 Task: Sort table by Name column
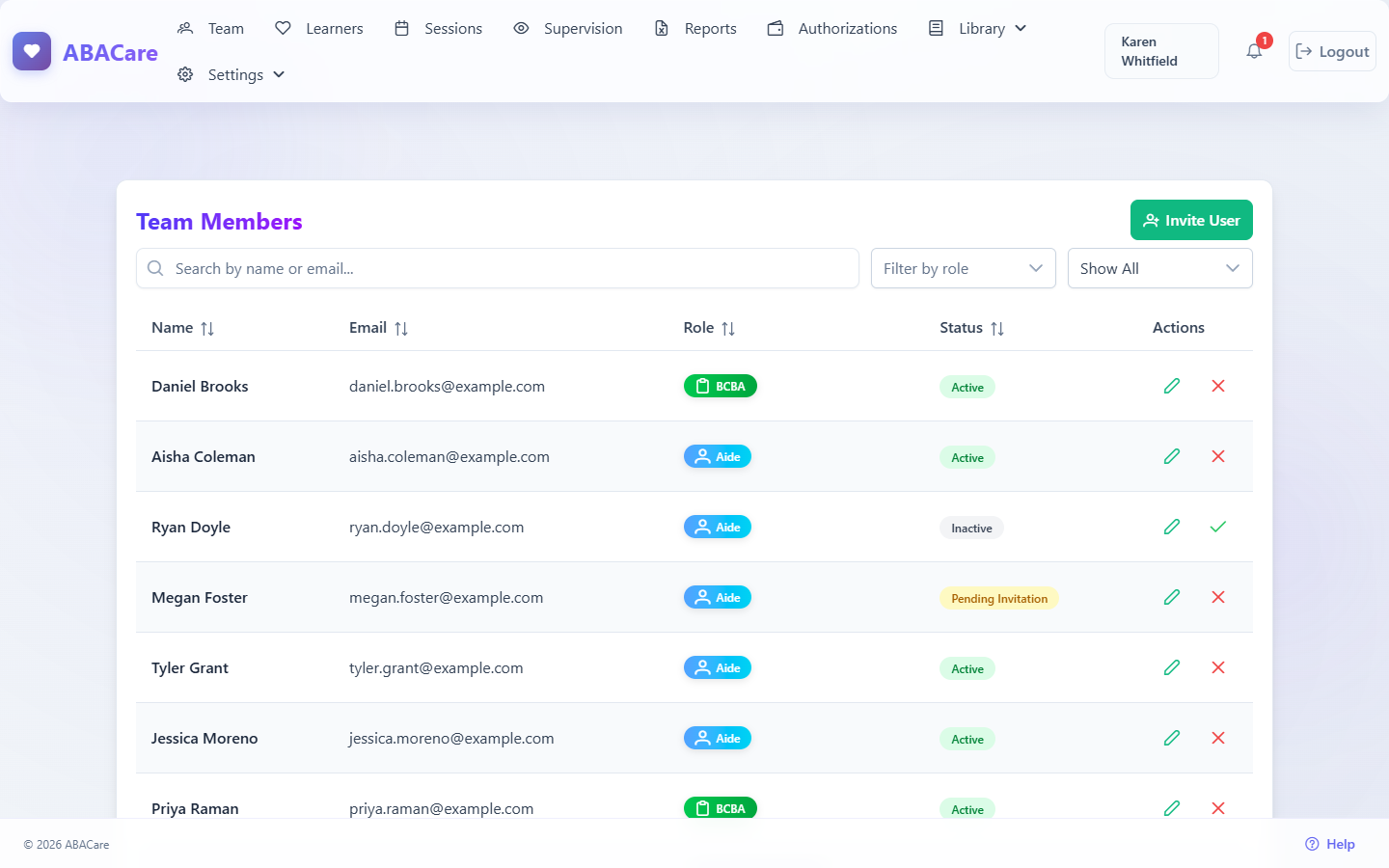tap(182, 328)
